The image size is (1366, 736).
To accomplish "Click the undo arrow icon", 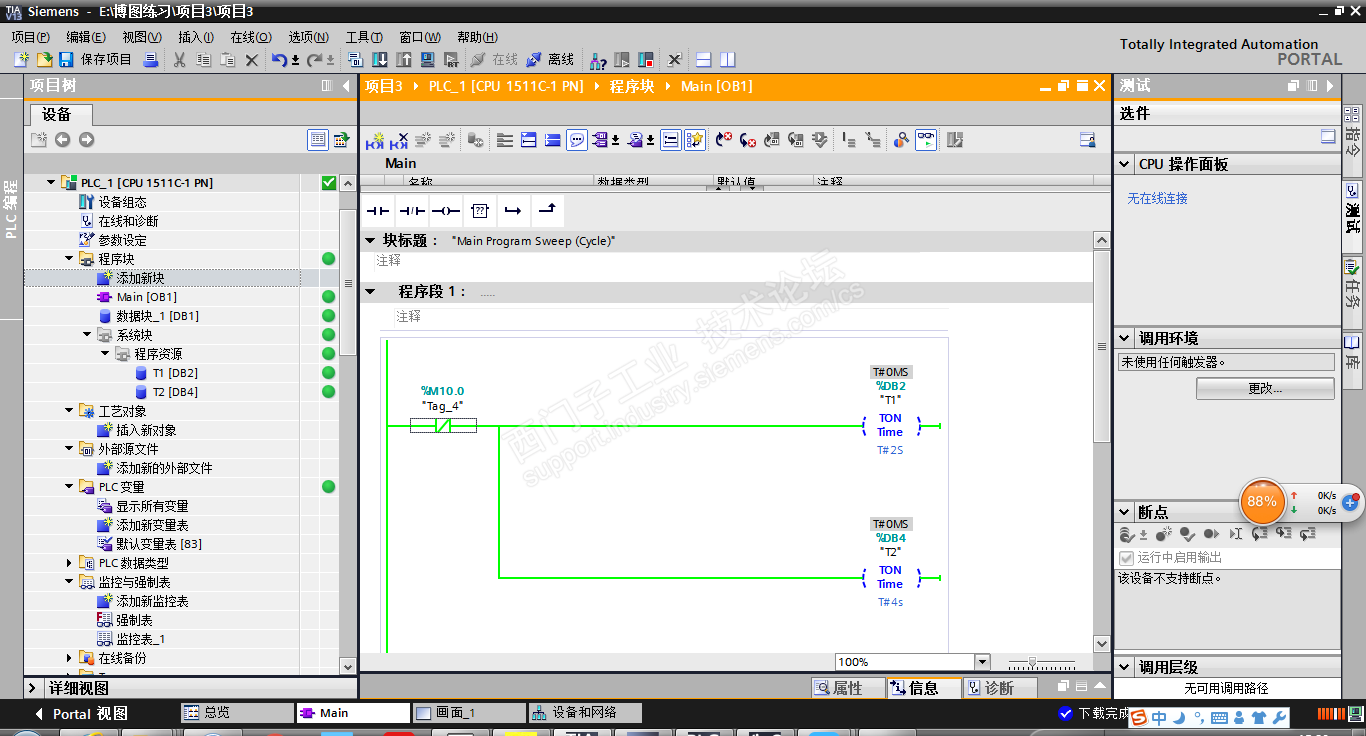I will tap(279, 60).
